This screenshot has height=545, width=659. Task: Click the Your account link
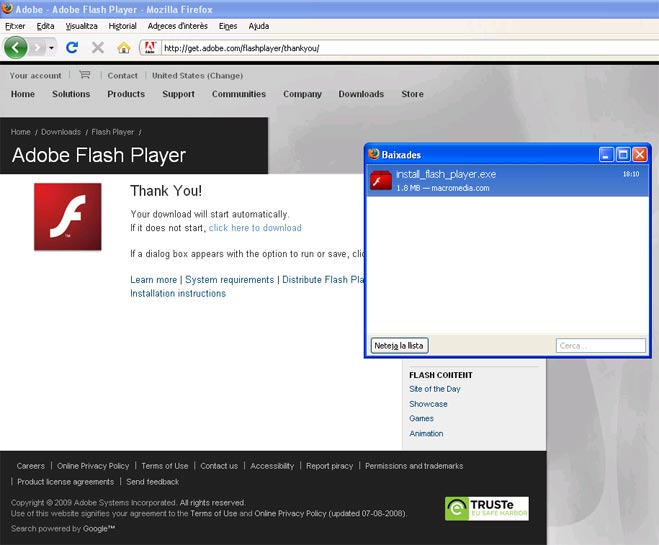pyautogui.click(x=35, y=76)
